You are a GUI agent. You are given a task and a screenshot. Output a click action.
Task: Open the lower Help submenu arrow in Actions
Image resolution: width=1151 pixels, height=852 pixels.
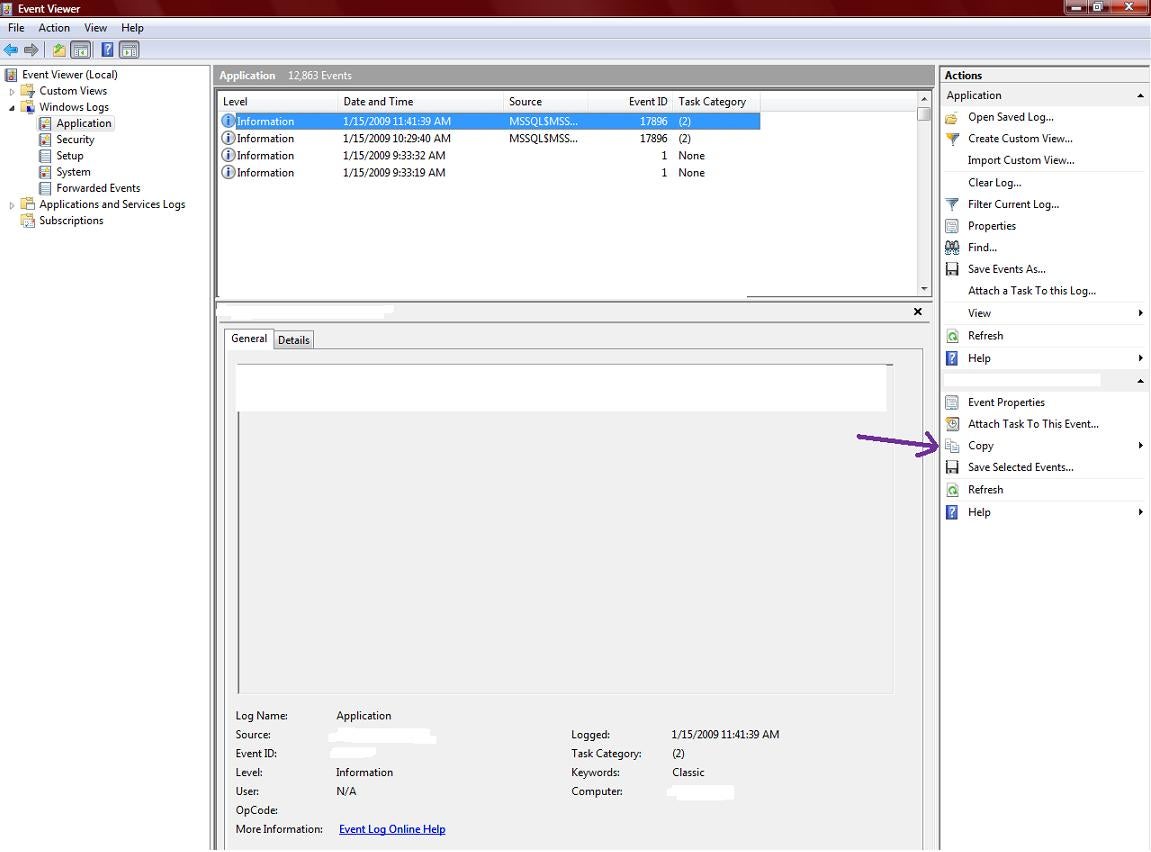coord(1140,512)
